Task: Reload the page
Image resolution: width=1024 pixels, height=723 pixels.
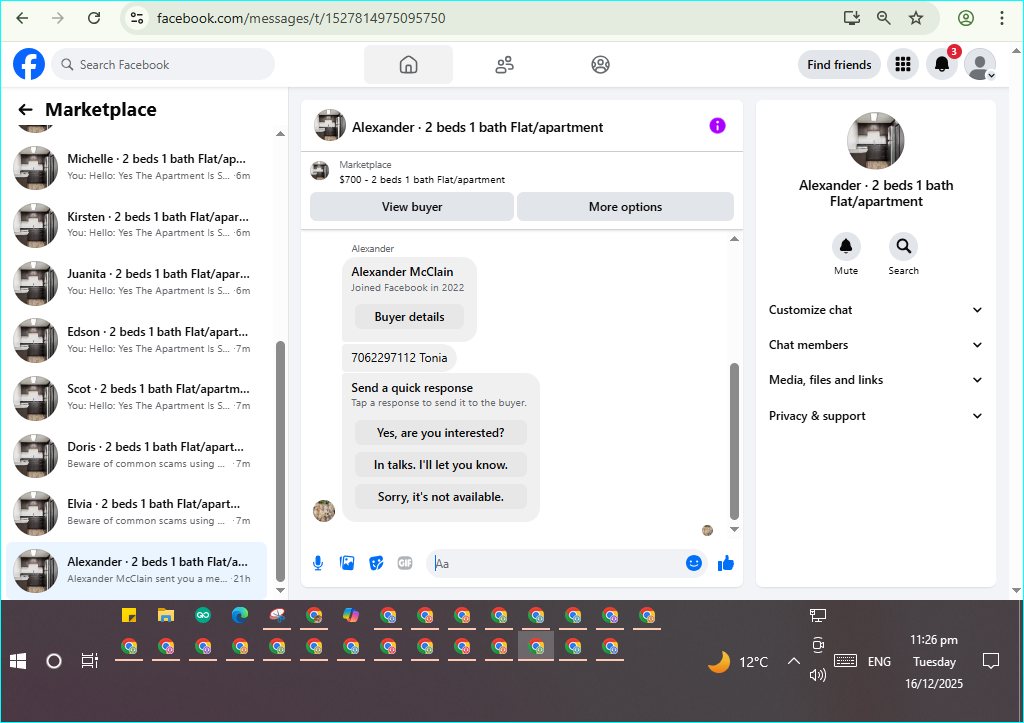Action: point(94,18)
